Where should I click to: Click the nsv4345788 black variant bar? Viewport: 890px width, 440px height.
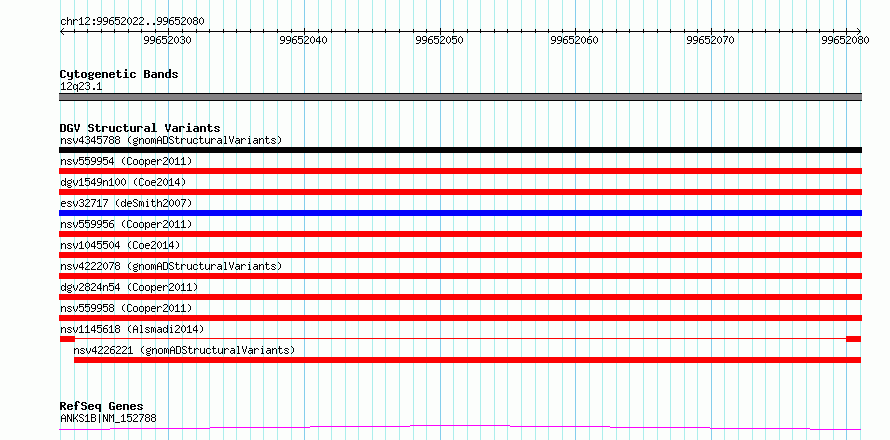pyautogui.click(x=460, y=150)
